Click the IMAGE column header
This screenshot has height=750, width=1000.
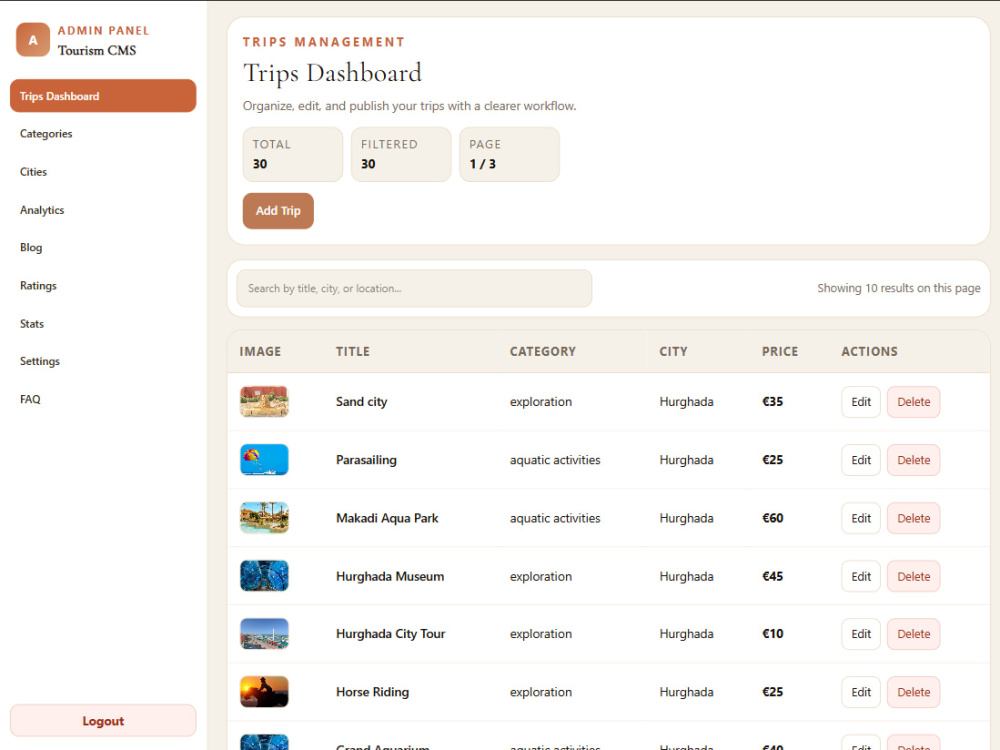(x=260, y=351)
